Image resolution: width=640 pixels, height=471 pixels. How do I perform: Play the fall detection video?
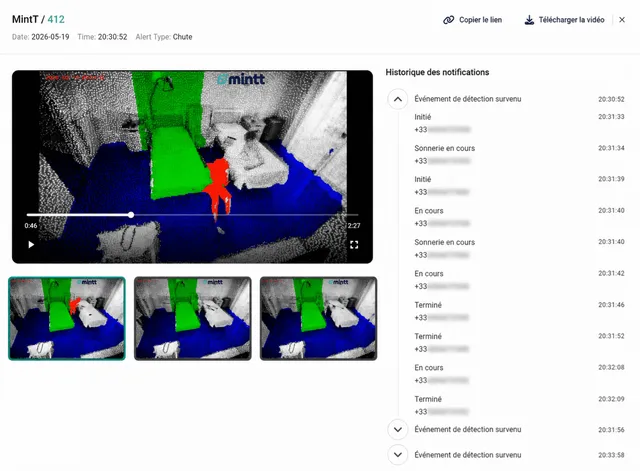tap(31, 244)
